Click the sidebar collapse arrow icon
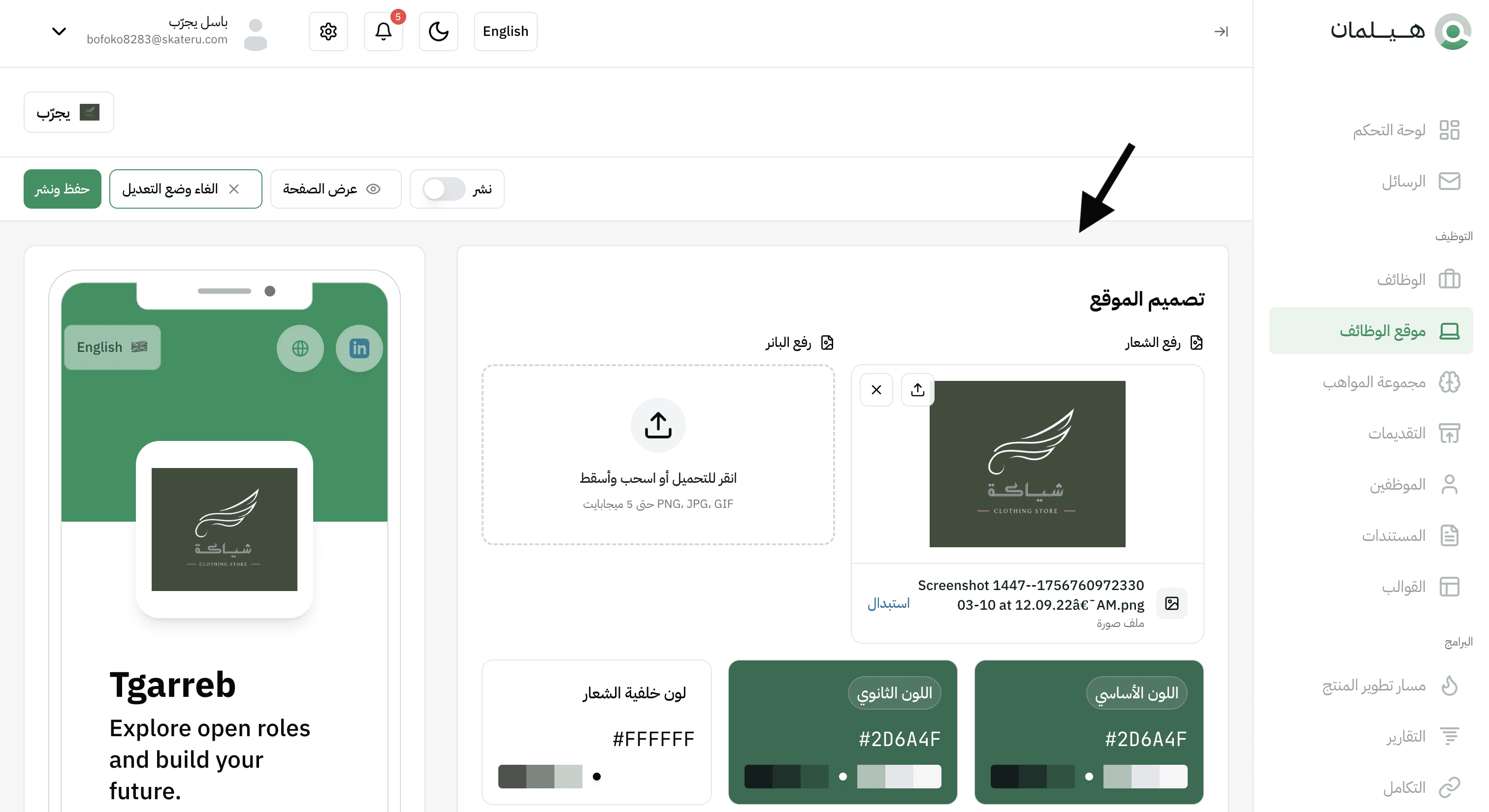The width and height of the screenshot is (1489, 812). [x=1221, y=31]
